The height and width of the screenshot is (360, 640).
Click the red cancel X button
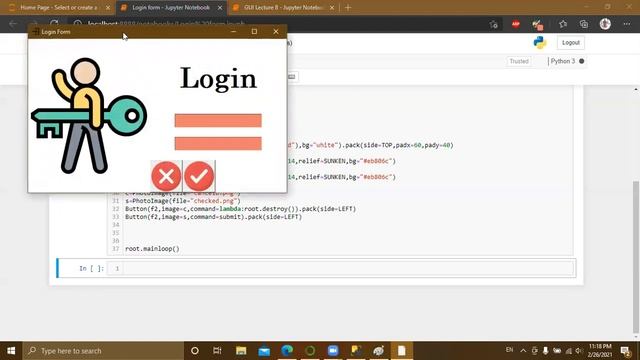tap(167, 176)
